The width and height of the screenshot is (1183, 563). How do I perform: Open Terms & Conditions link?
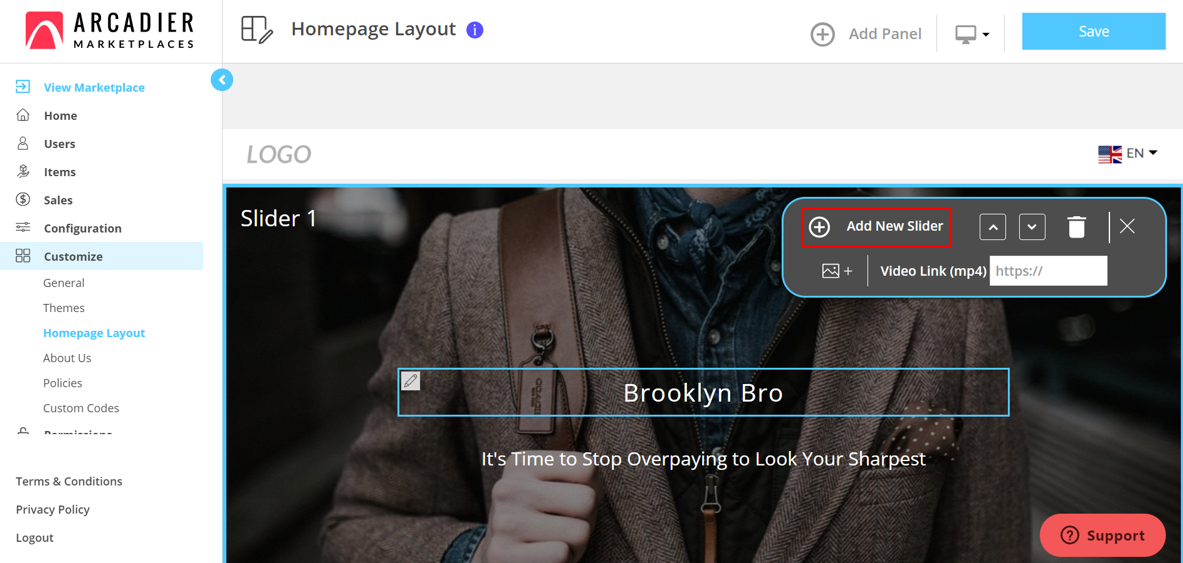click(69, 481)
